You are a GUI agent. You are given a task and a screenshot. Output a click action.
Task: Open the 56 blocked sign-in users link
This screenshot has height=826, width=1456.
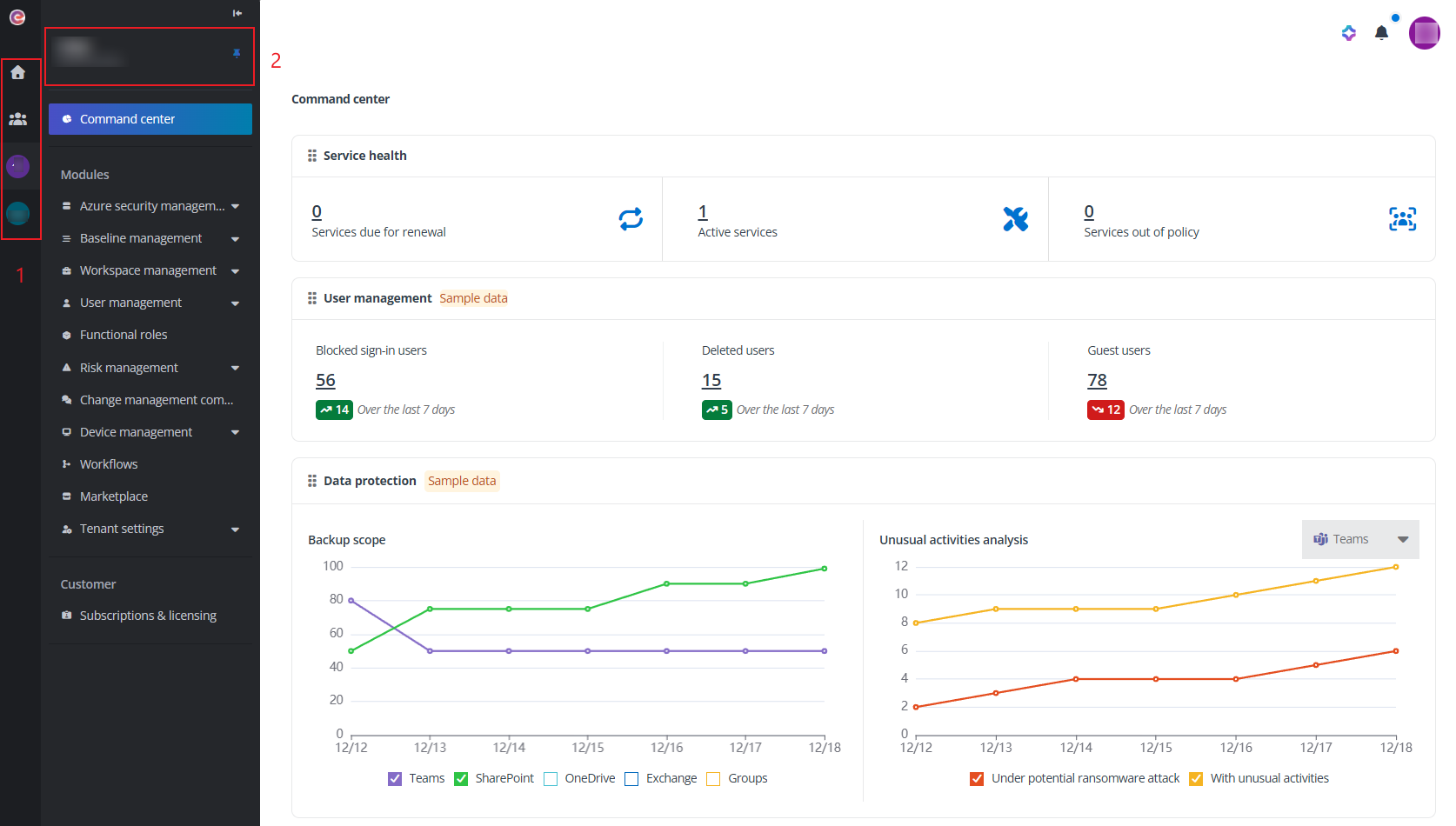tap(325, 381)
